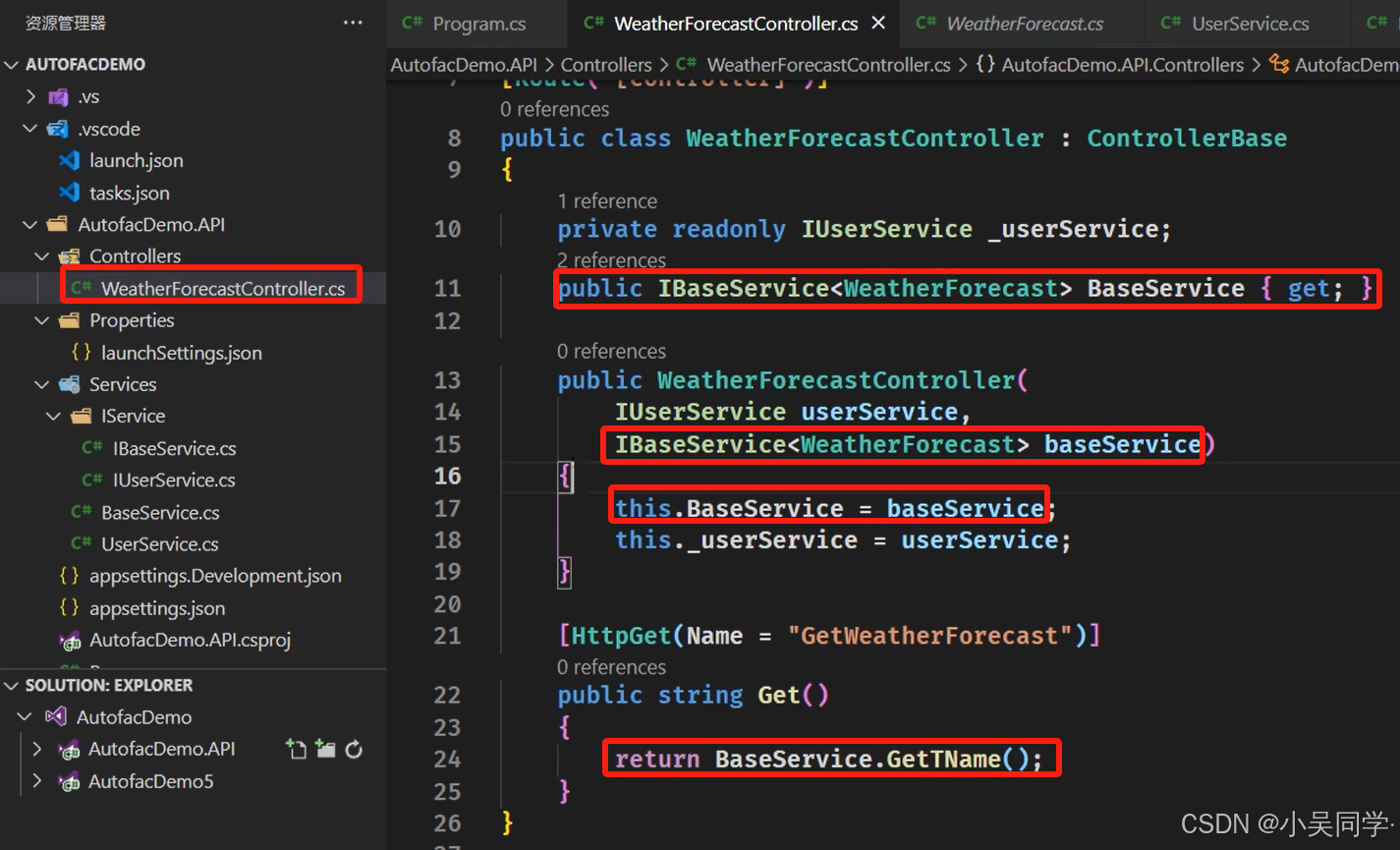This screenshot has width=1400, height=850.
Task: Collapse the SOLUTION: EXPLORER section
Action: point(12,686)
